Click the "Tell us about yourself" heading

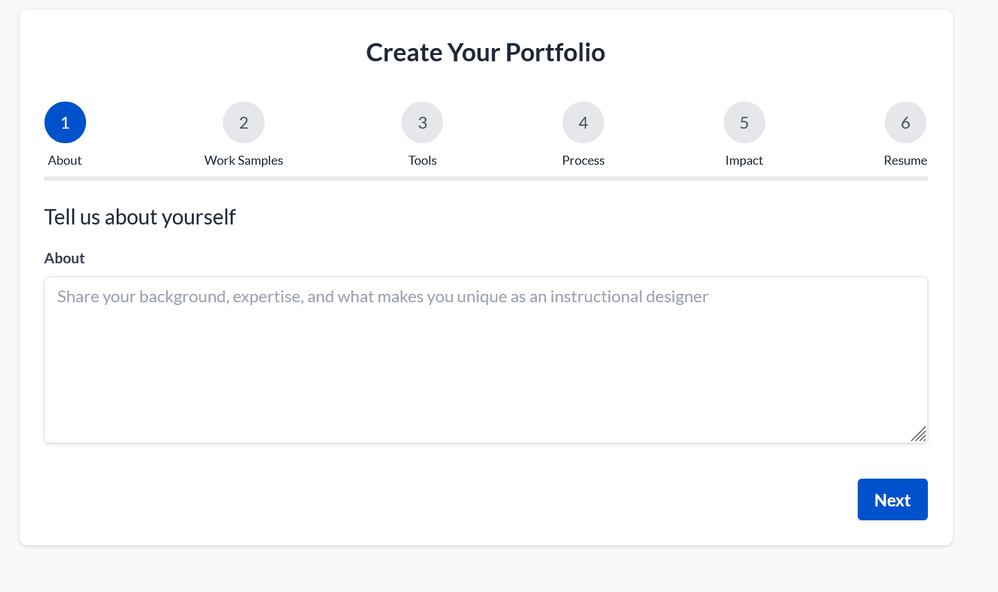pyautogui.click(x=140, y=217)
